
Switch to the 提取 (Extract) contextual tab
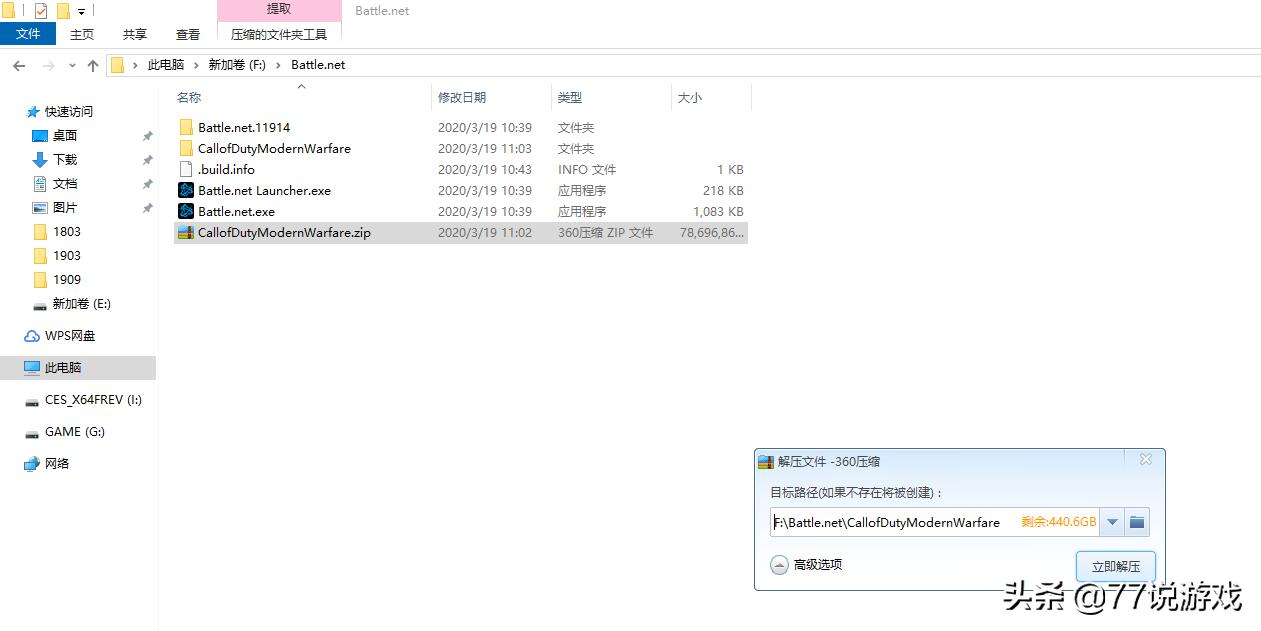pyautogui.click(x=278, y=10)
